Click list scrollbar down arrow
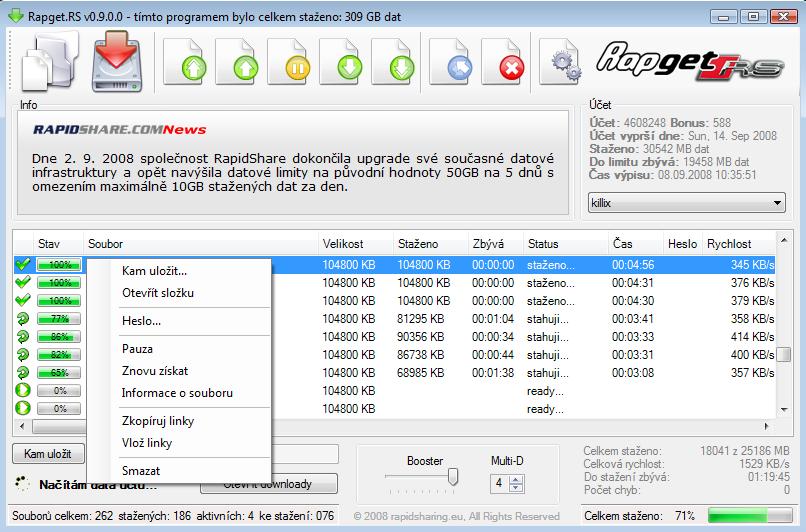The width and height of the screenshot is (806, 532). tap(784, 410)
